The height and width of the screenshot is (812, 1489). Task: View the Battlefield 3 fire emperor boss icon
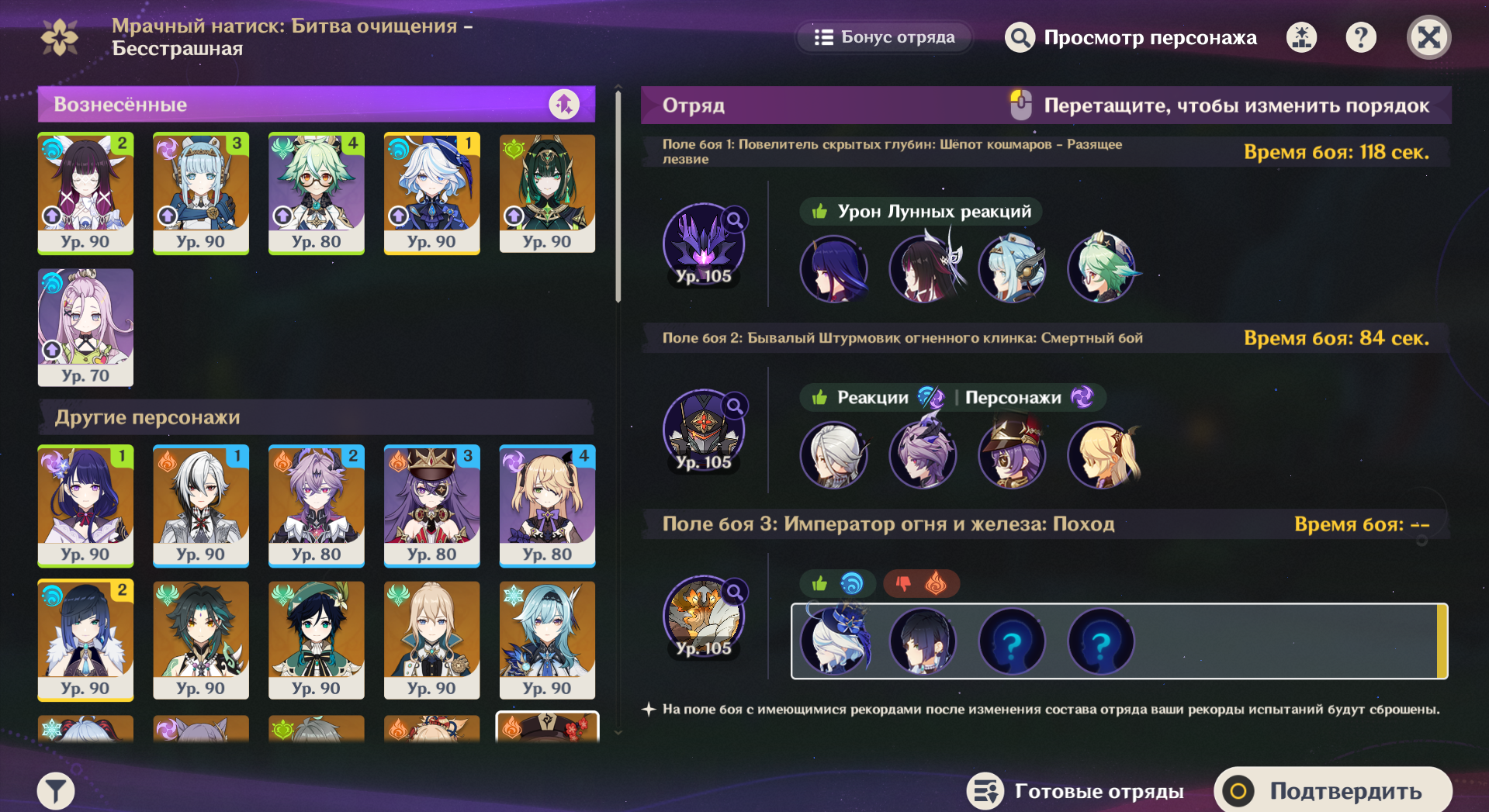pyautogui.click(x=704, y=616)
